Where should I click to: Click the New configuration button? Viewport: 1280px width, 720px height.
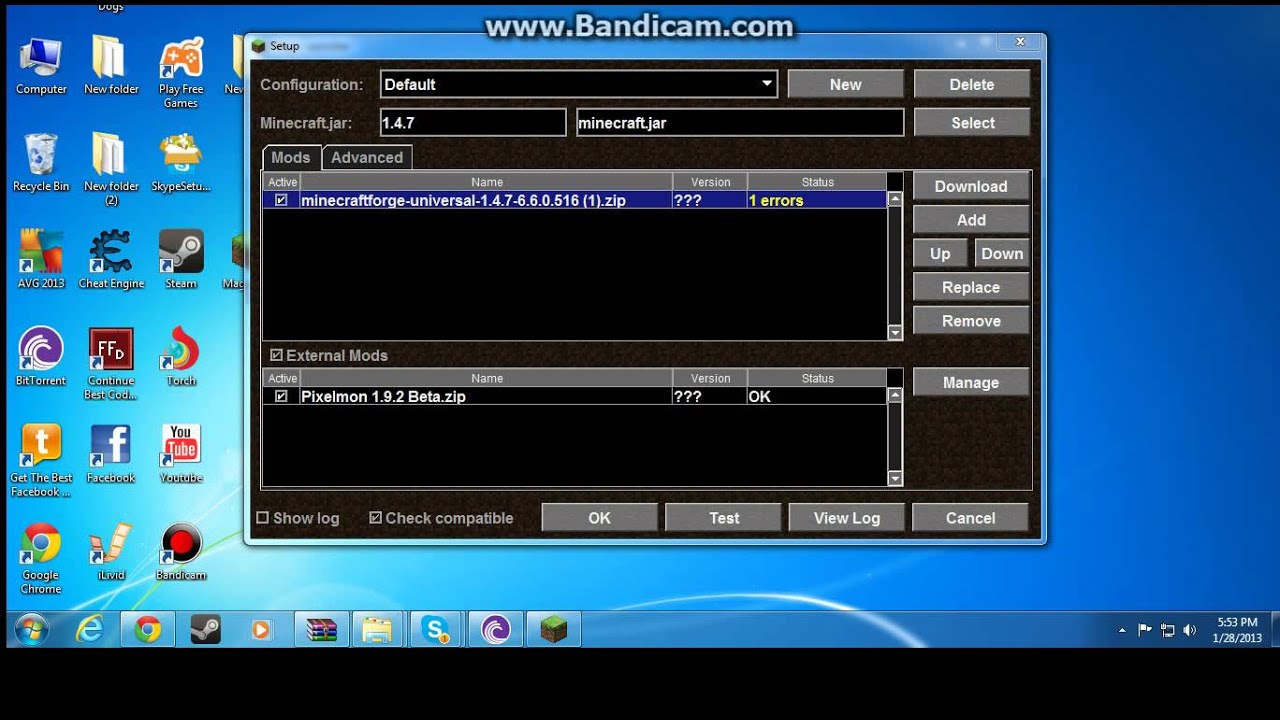(x=845, y=84)
